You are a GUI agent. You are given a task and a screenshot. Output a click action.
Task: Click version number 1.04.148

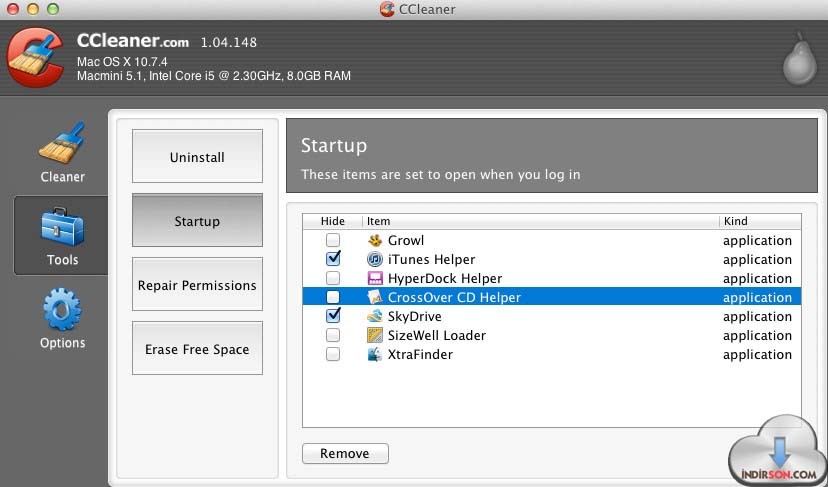click(229, 42)
